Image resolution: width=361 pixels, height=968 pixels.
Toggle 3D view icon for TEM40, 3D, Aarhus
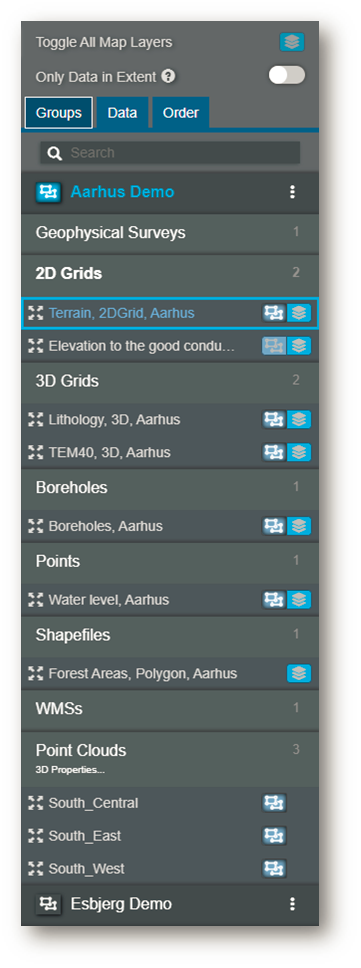coord(273,453)
